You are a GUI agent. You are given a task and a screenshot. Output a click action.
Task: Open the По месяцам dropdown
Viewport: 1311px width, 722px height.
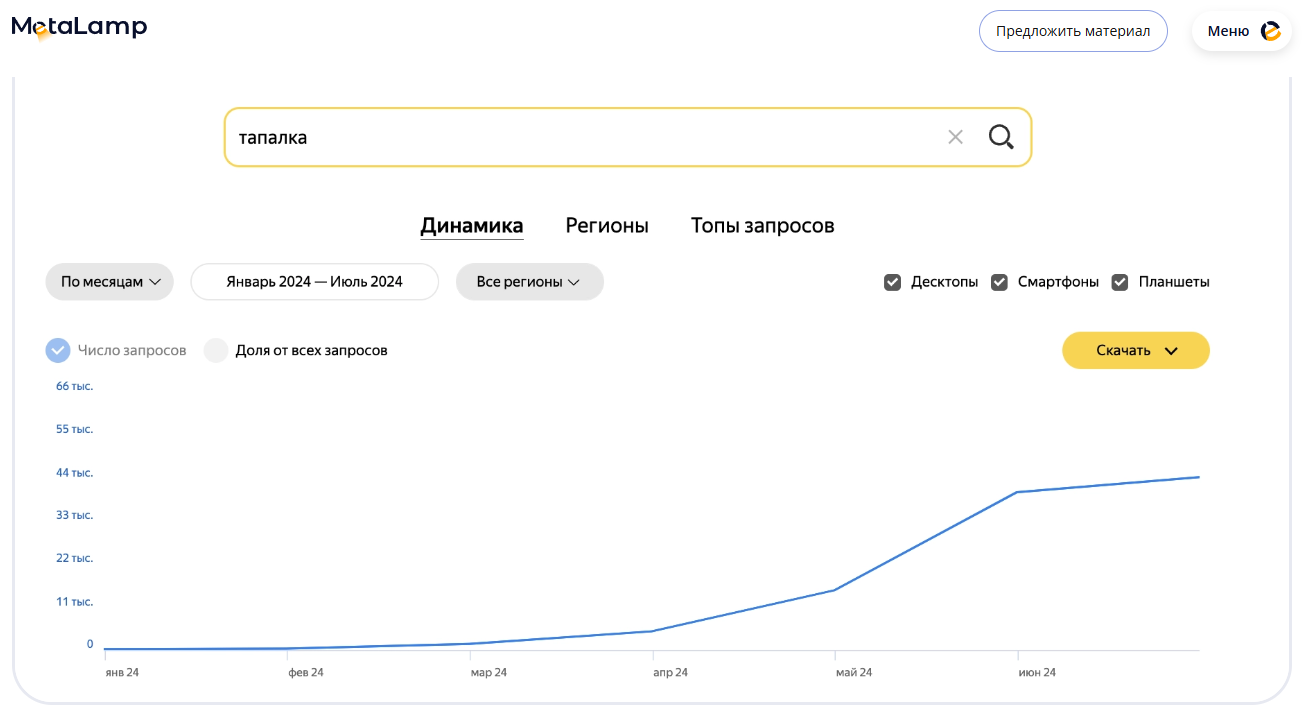click(110, 282)
